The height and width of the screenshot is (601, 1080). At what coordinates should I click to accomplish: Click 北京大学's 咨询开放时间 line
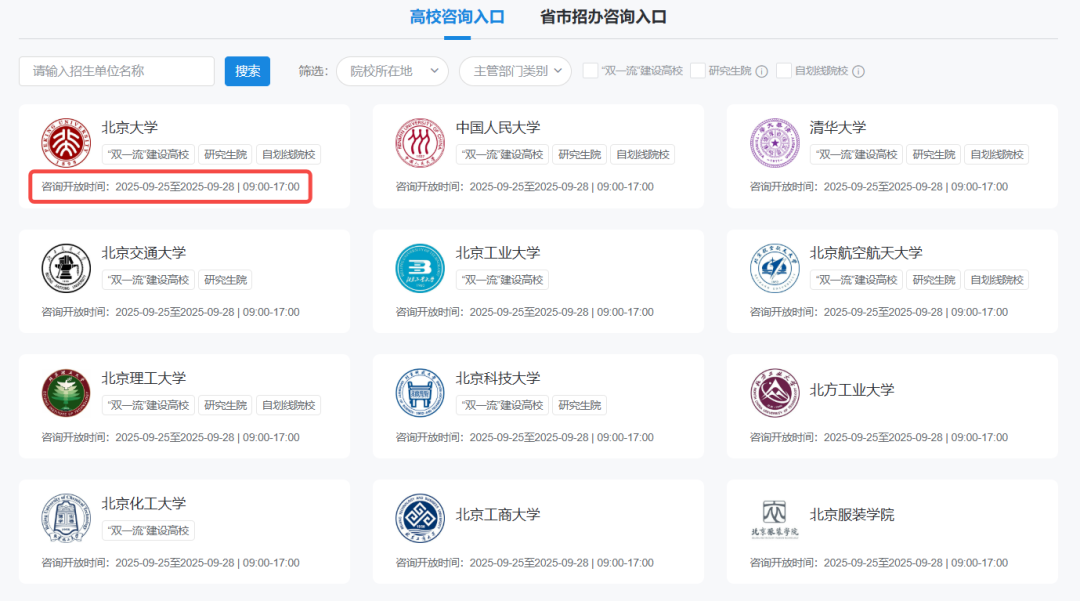(170, 187)
